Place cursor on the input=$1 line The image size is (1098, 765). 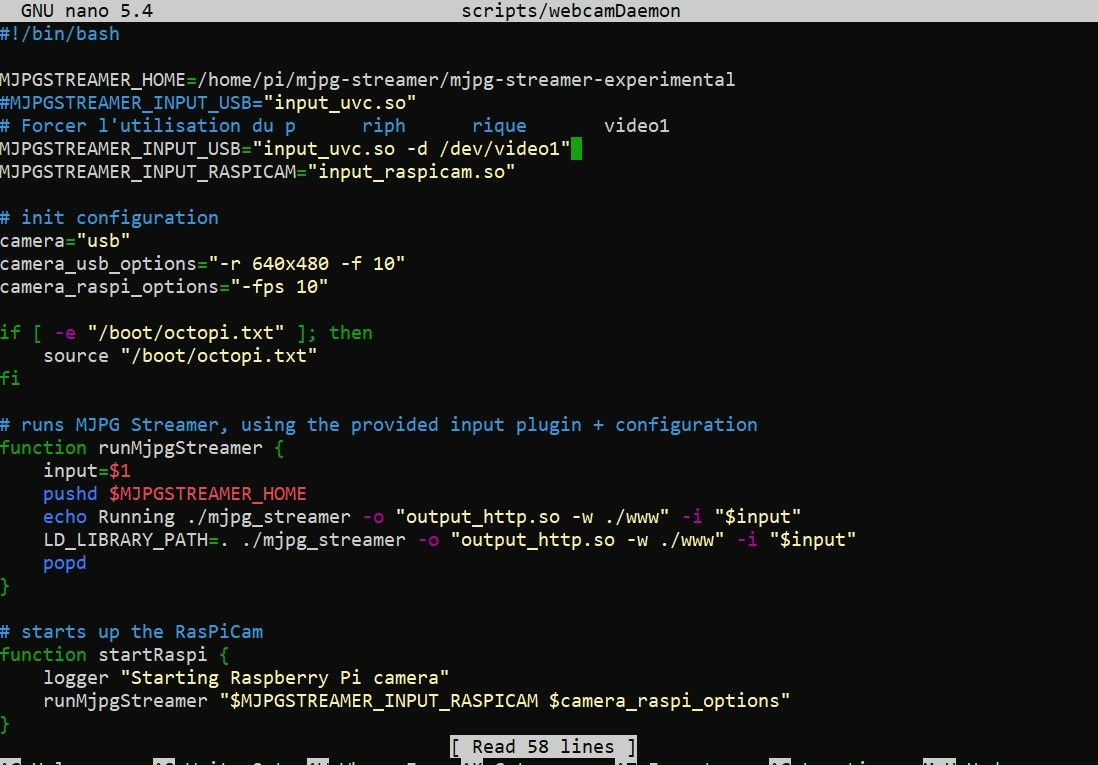(87, 471)
